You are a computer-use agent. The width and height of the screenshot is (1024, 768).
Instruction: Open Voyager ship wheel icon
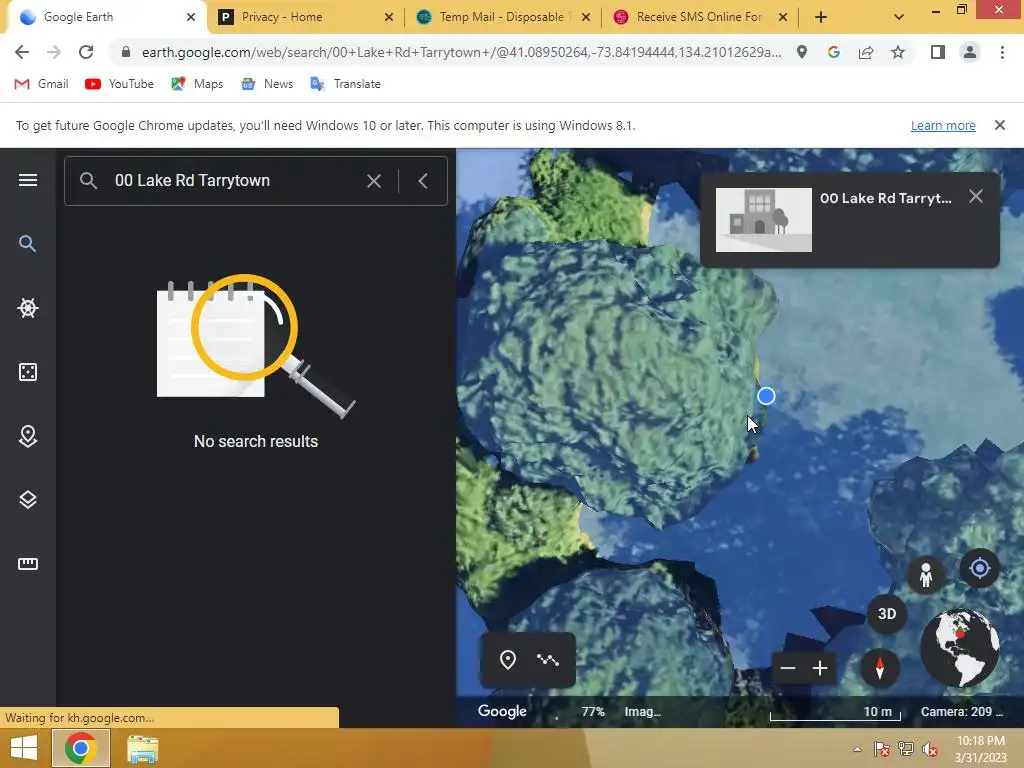[27, 308]
